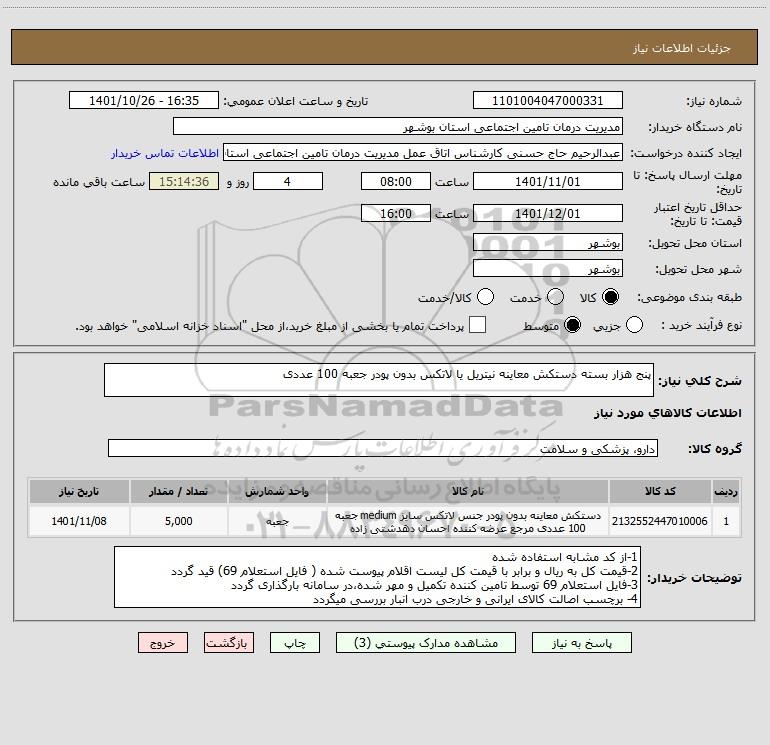Click the announcement date field 1401/10/26 - 16:35

tap(144, 101)
